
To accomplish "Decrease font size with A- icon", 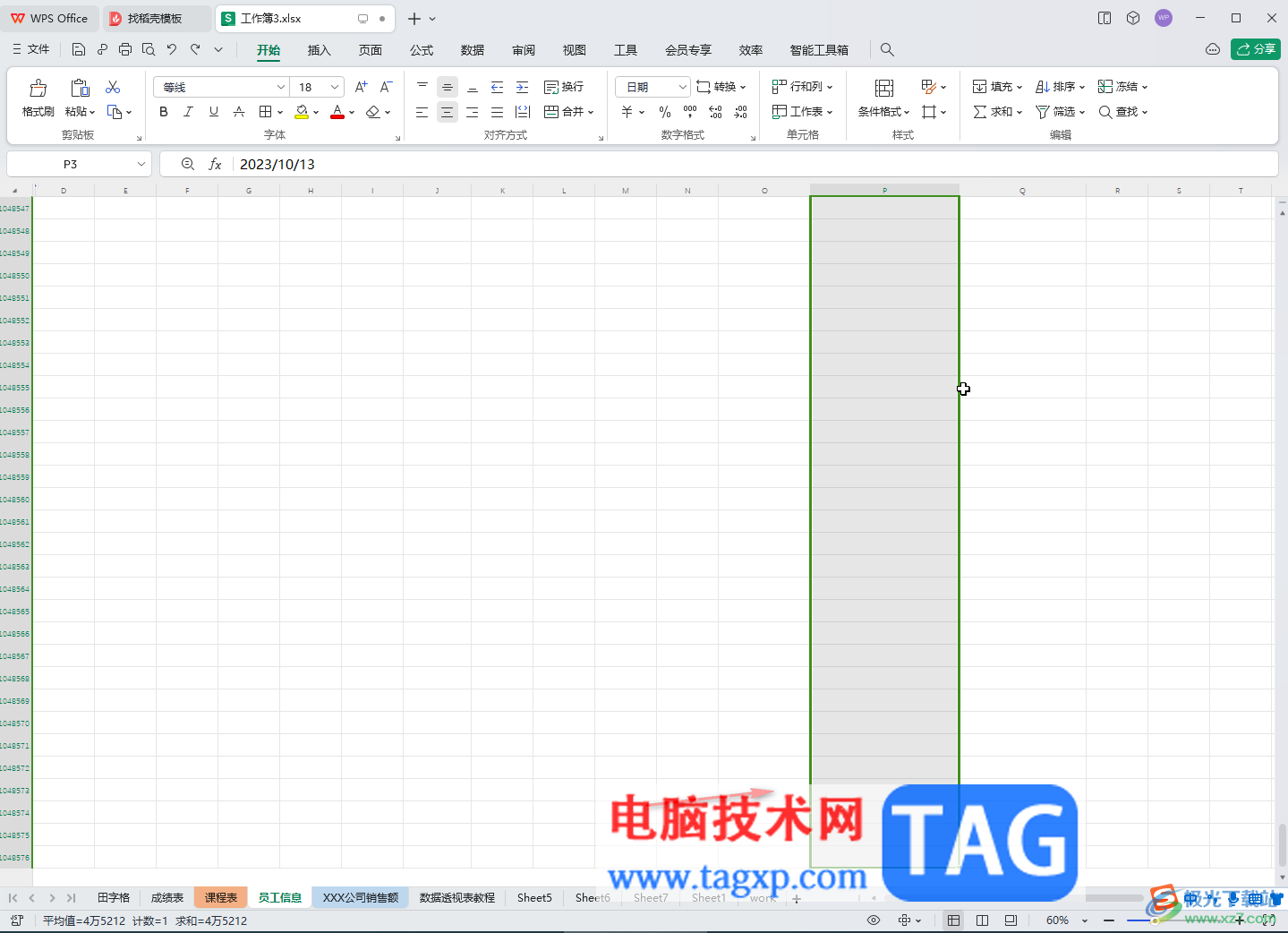I will click(386, 87).
